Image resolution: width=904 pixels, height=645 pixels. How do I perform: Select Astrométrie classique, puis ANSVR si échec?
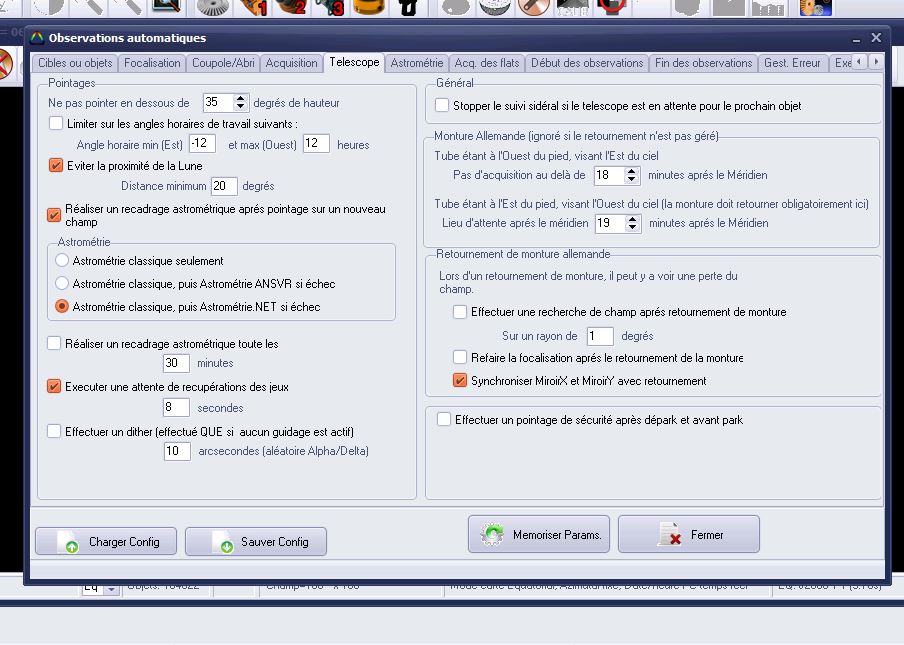pyautogui.click(x=62, y=284)
